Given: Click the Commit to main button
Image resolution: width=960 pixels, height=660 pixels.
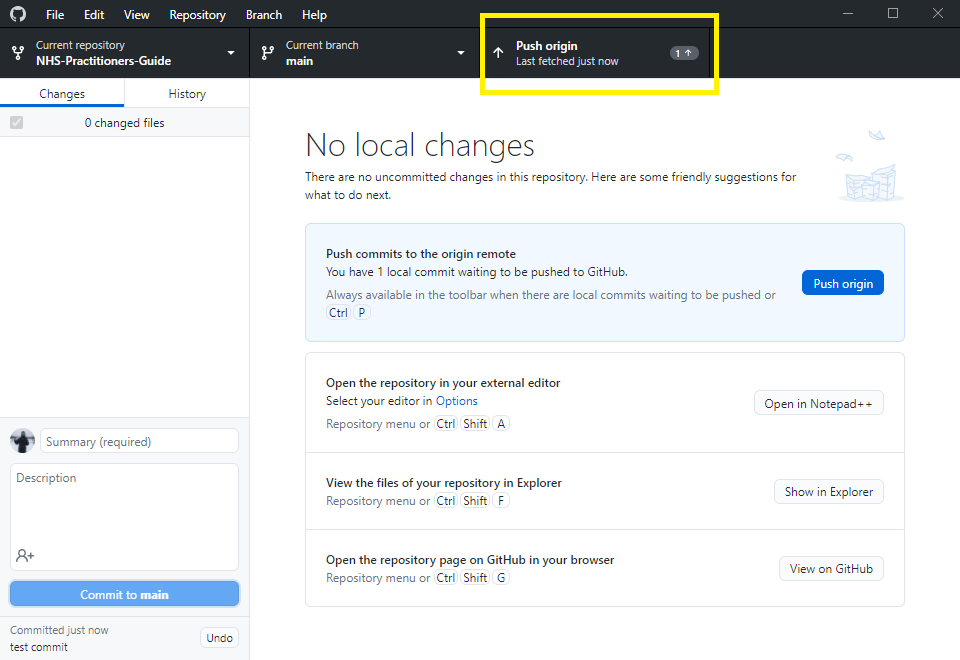Looking at the screenshot, I should [124, 594].
